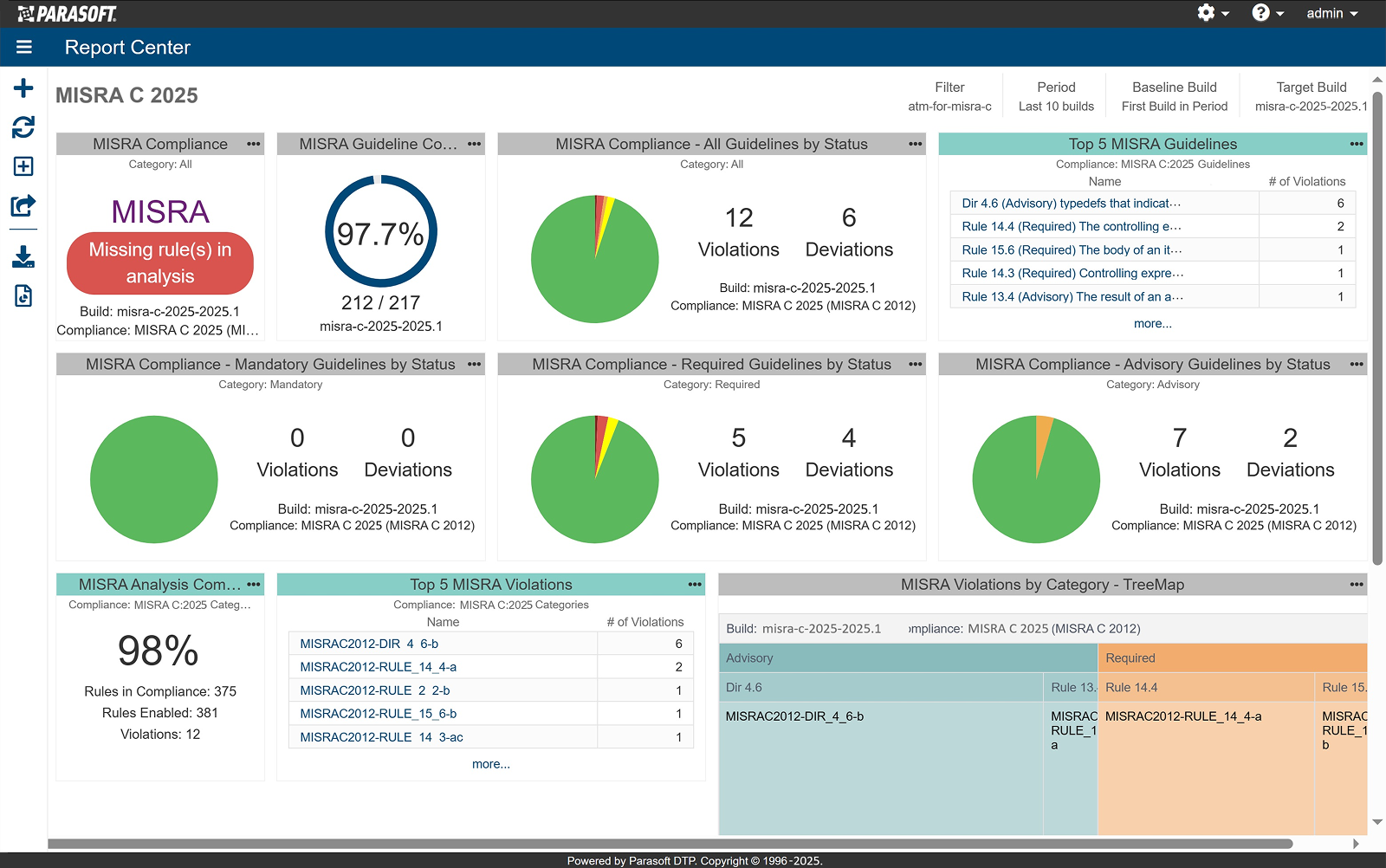This screenshot has width=1386, height=868.
Task: Click the share dashboard icon
Action: point(23,206)
